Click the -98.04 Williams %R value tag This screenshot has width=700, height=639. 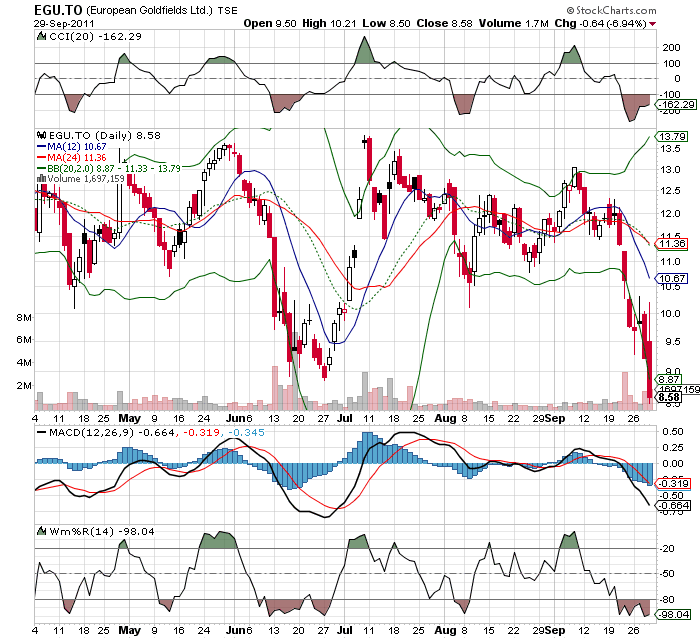[x=673, y=614]
